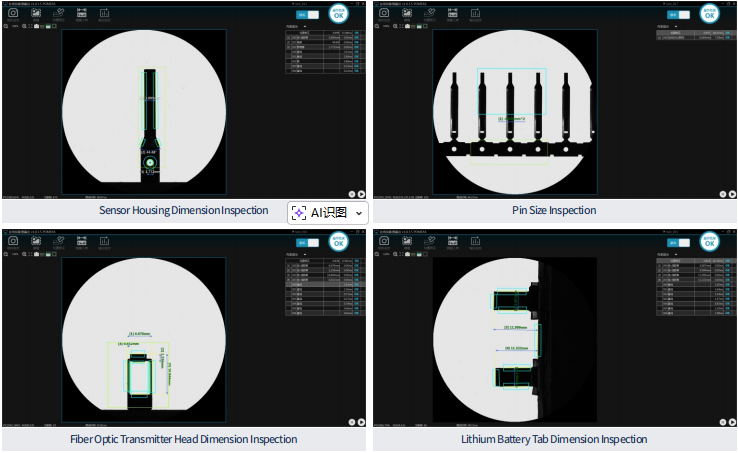Open dropdown above results table in Pin Size
The height and width of the screenshot is (453, 738).
point(671,27)
